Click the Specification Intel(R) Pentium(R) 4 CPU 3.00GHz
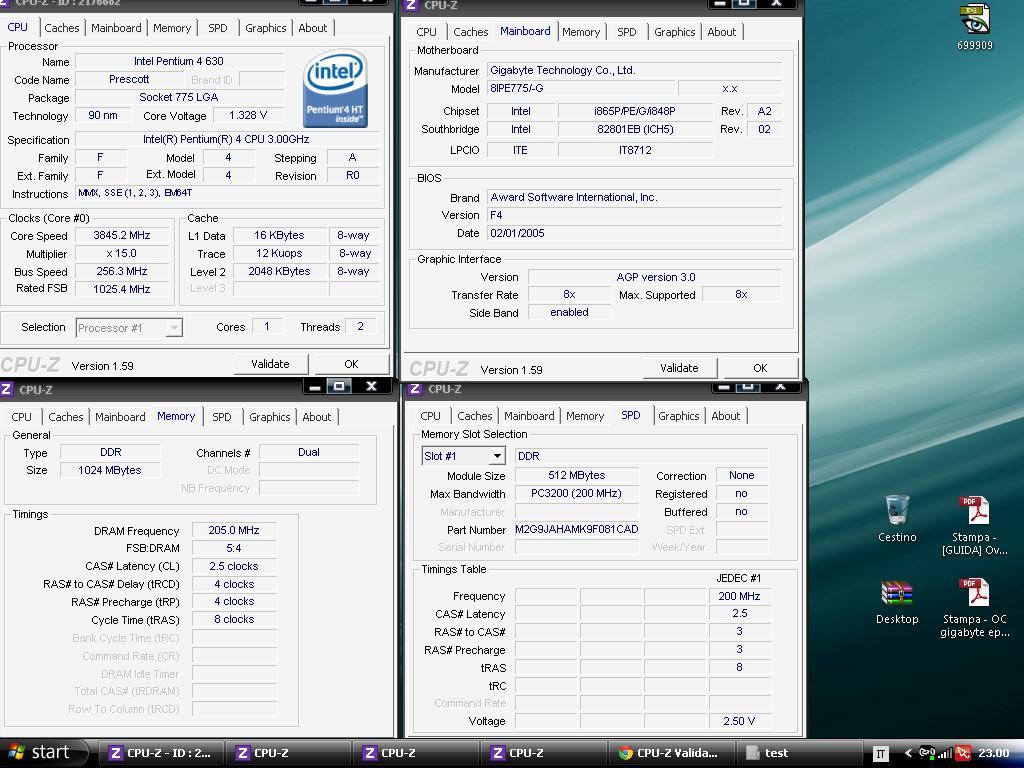Viewport: 1024px width, 768px height. (226, 139)
